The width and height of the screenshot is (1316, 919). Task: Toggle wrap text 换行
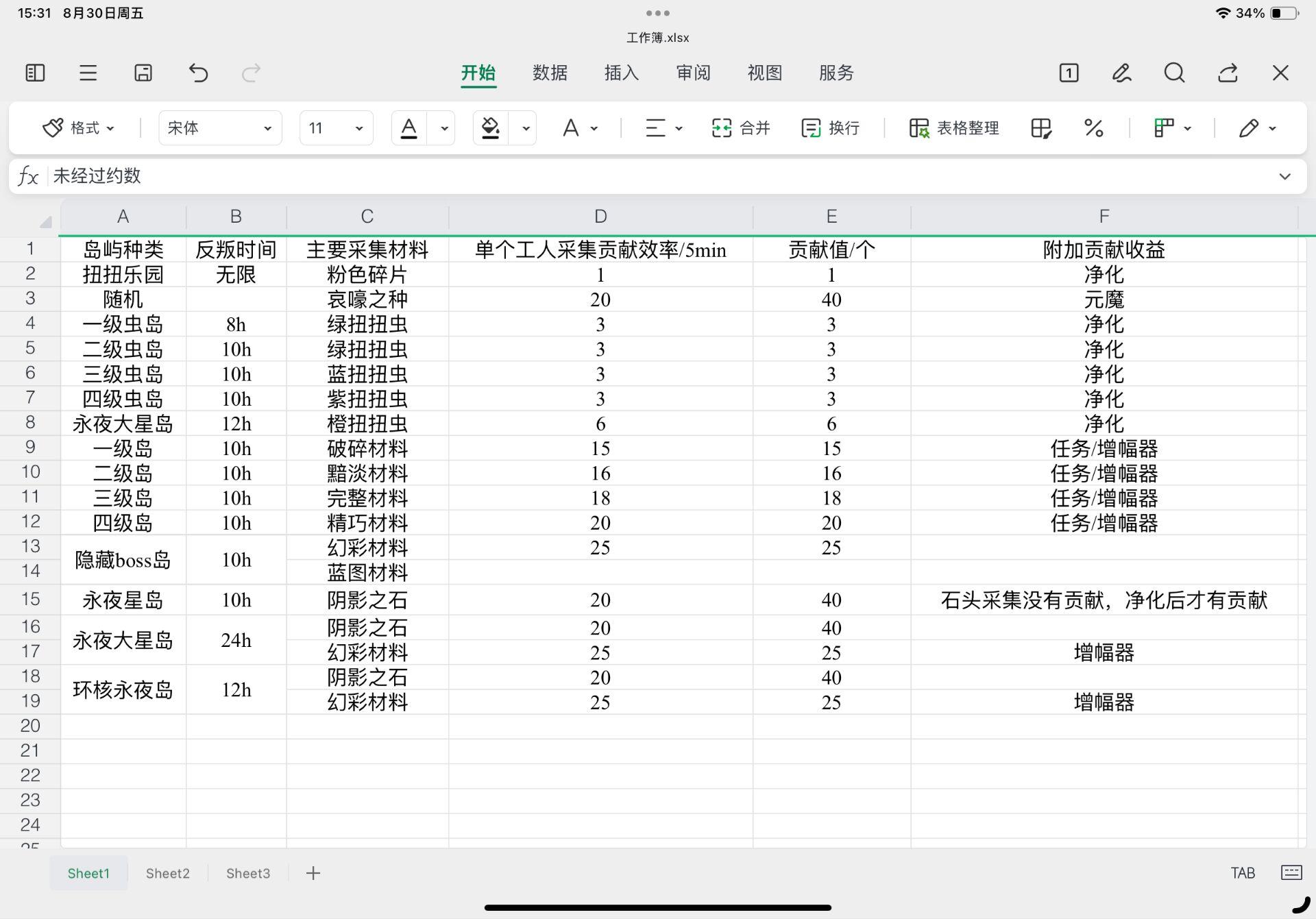[x=830, y=128]
